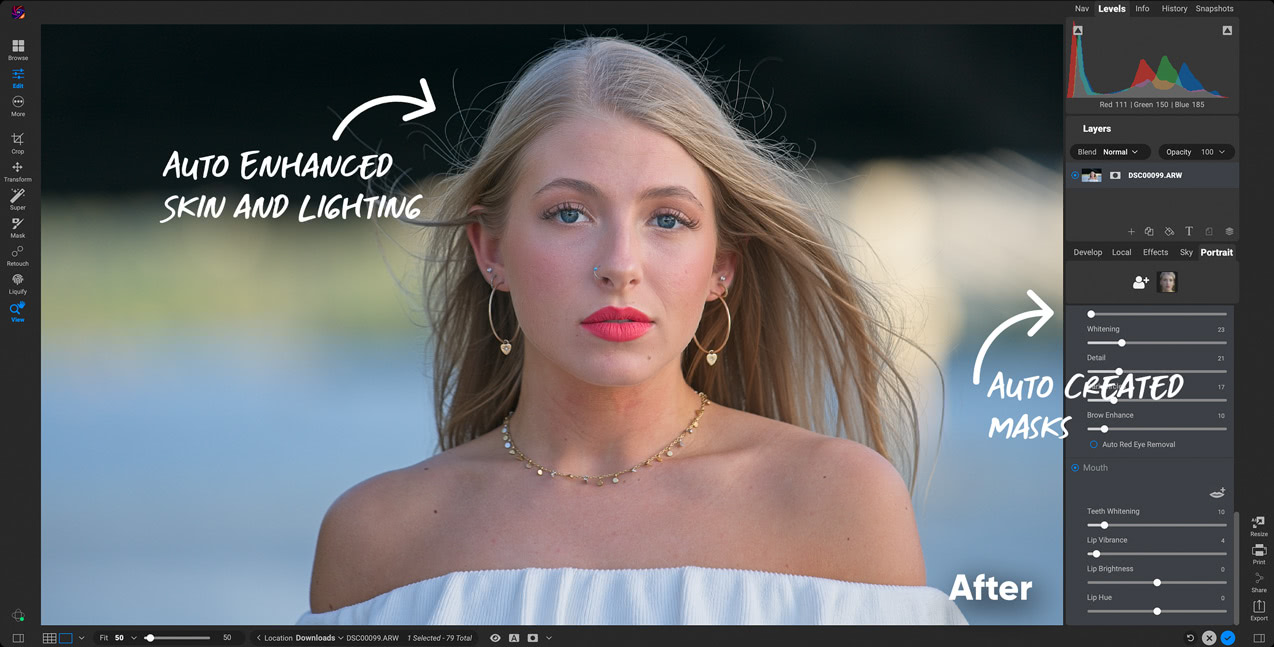
Task: Switch to the Snapshots tab
Action: click(1214, 9)
